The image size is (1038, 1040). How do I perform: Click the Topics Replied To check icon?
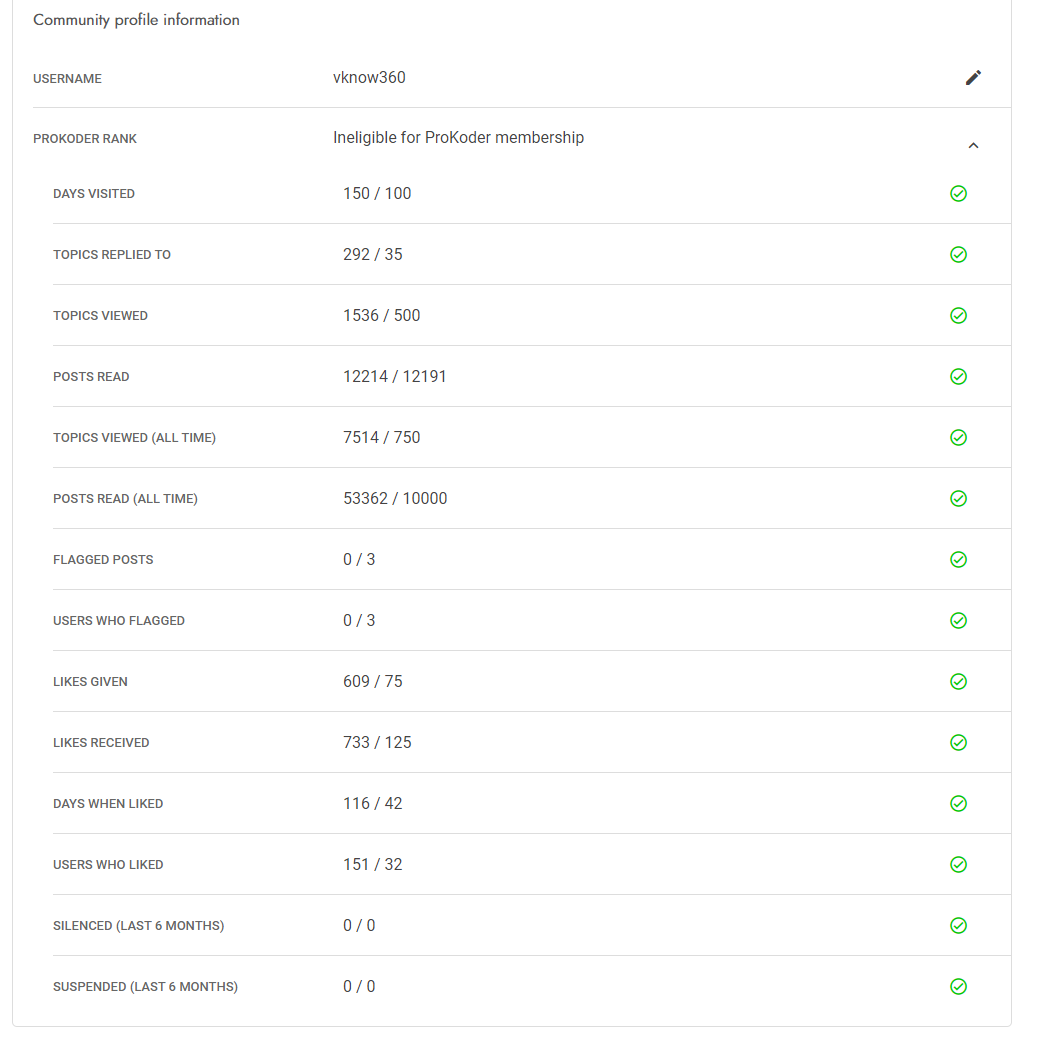click(958, 255)
